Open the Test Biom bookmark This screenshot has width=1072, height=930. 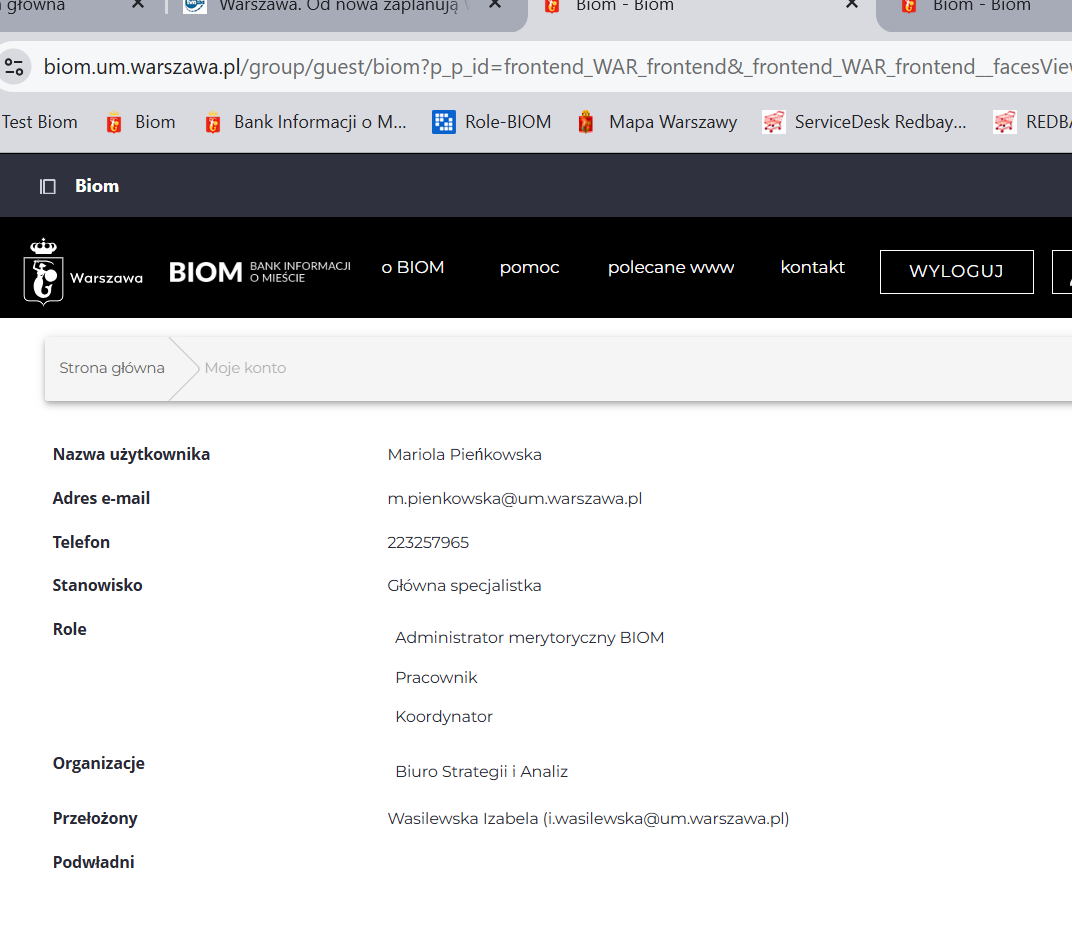coord(40,122)
